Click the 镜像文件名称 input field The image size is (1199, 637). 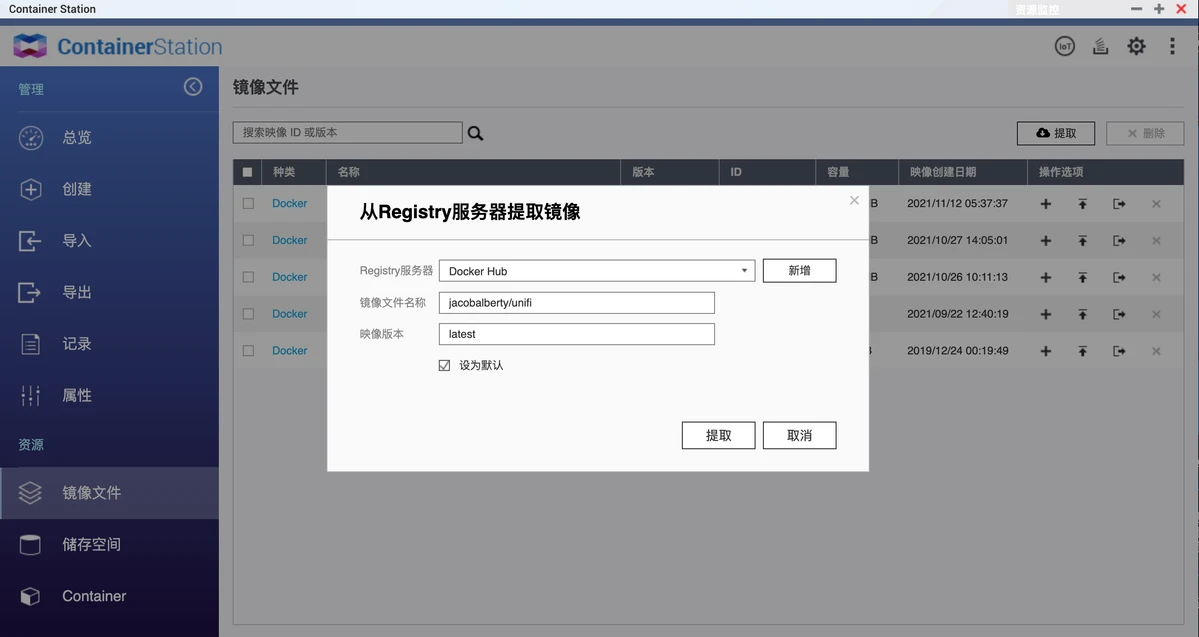click(x=577, y=303)
